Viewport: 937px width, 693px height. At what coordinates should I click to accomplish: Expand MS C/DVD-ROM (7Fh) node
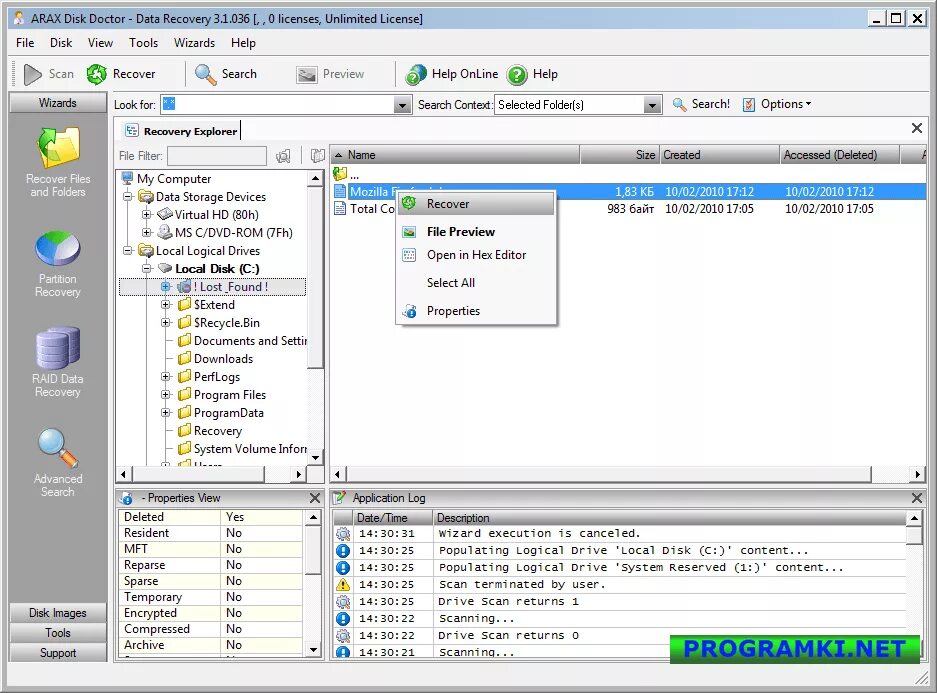coord(146,232)
